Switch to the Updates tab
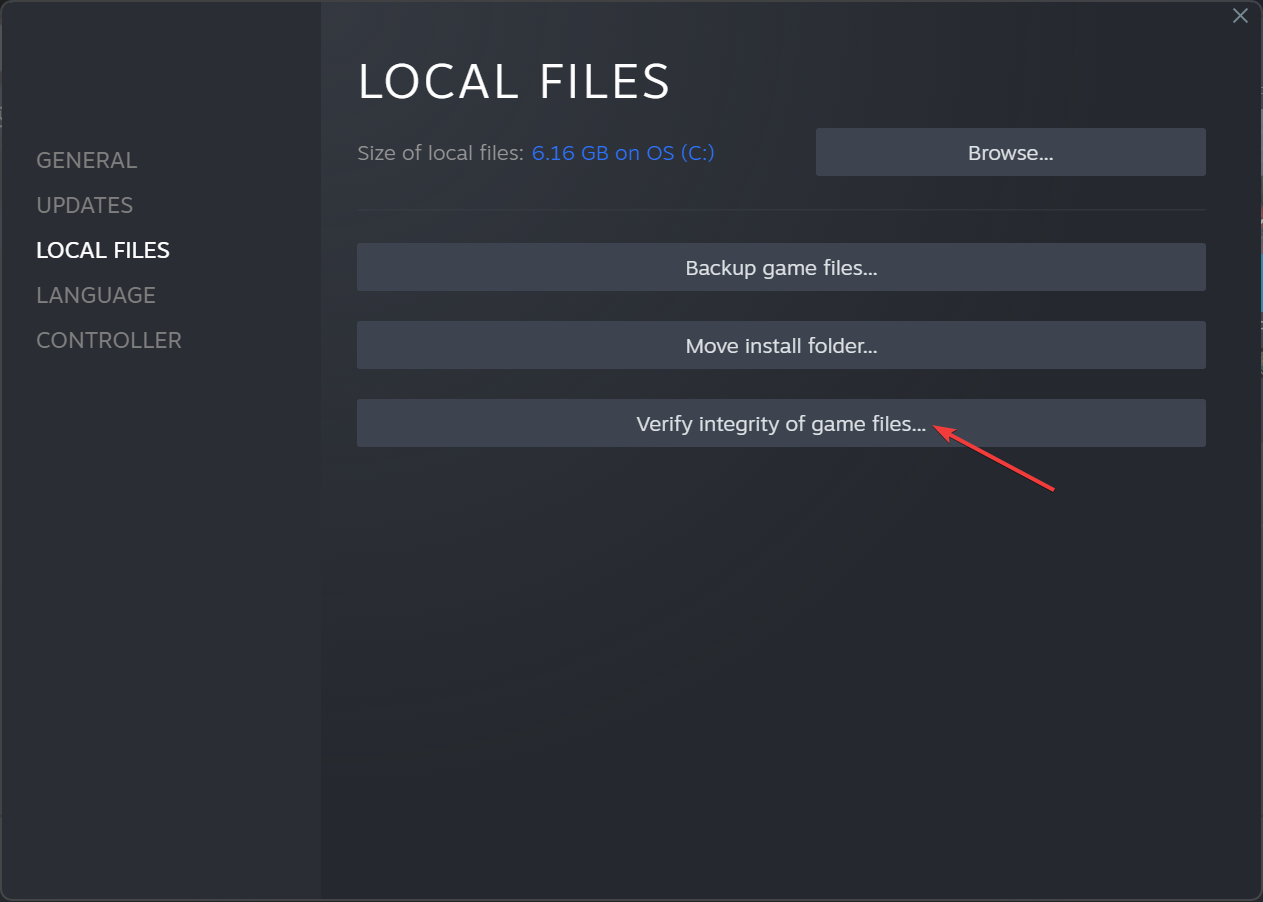The image size is (1263, 902). coord(84,205)
